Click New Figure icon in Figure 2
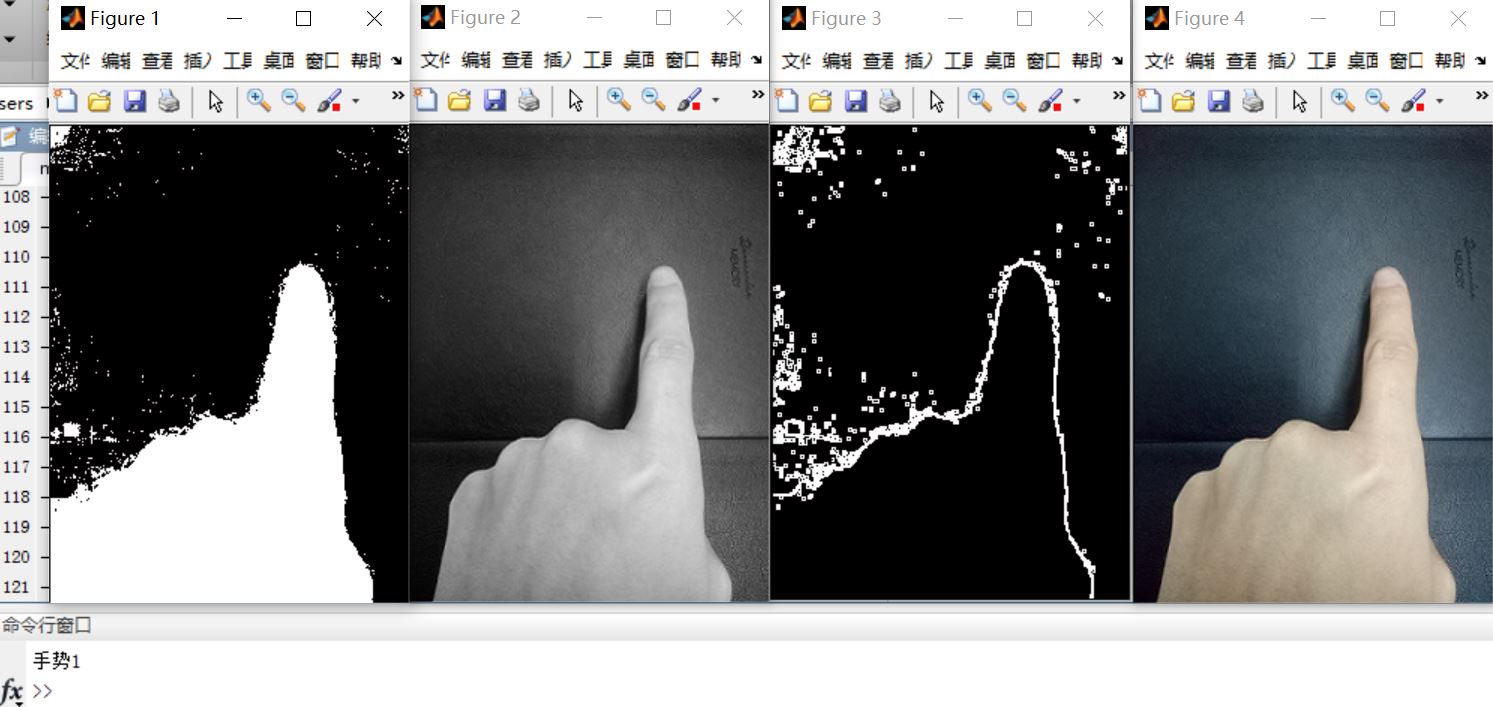 coord(426,100)
